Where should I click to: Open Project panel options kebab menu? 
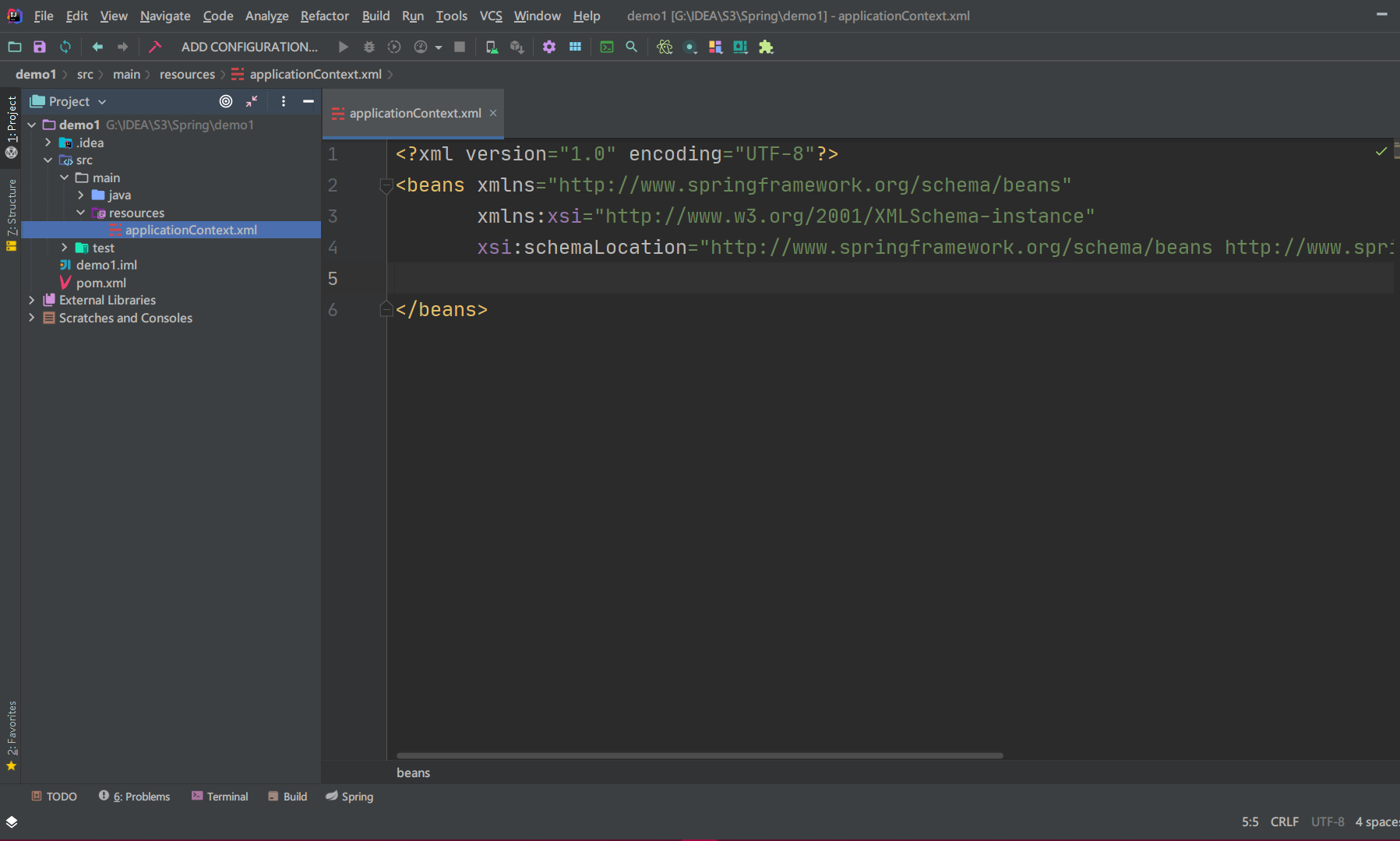(x=284, y=101)
